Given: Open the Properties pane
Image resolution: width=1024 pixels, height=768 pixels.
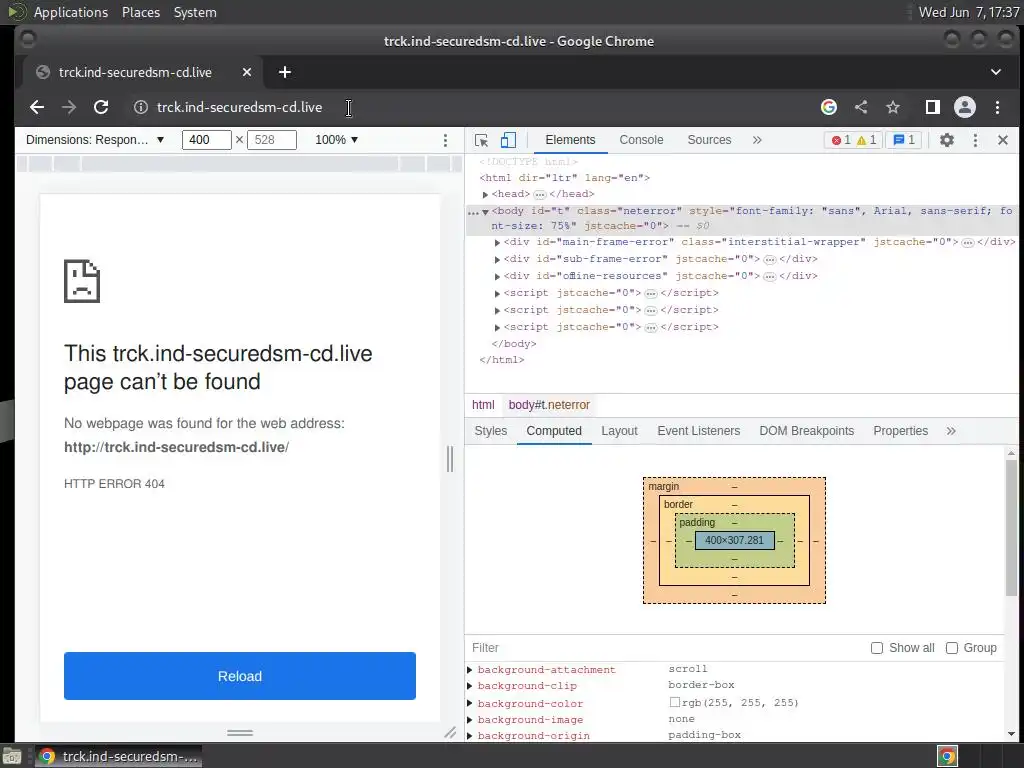Looking at the screenshot, I should [x=901, y=431].
